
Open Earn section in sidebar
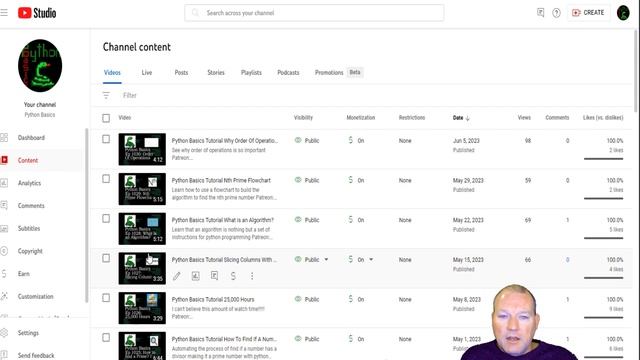[24, 273]
